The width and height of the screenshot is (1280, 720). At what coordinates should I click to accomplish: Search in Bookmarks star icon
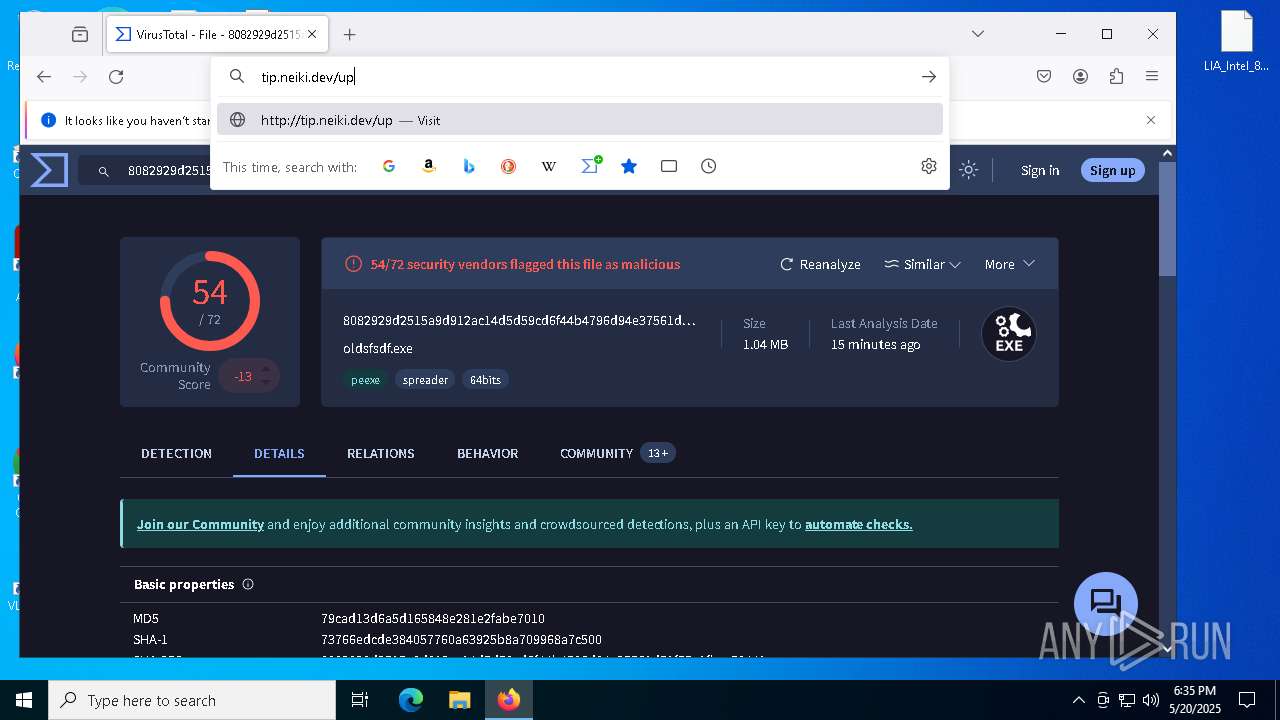pyautogui.click(x=629, y=166)
